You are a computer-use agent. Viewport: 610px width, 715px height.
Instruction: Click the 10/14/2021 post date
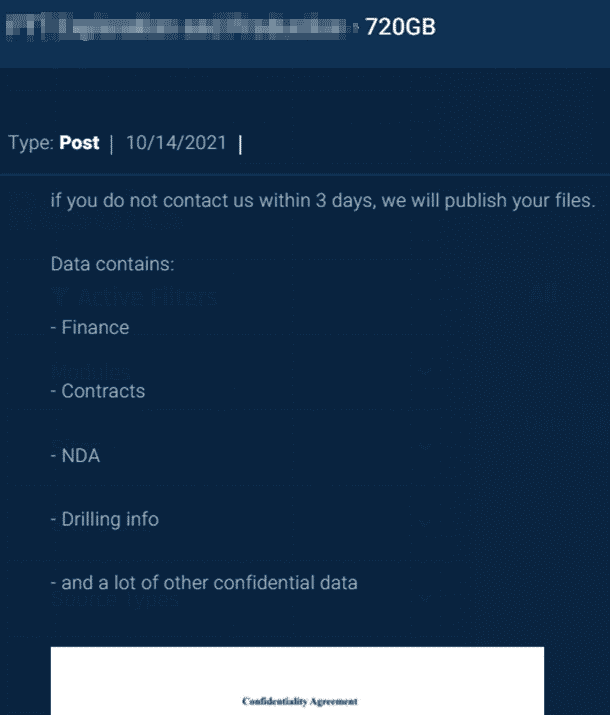[175, 143]
